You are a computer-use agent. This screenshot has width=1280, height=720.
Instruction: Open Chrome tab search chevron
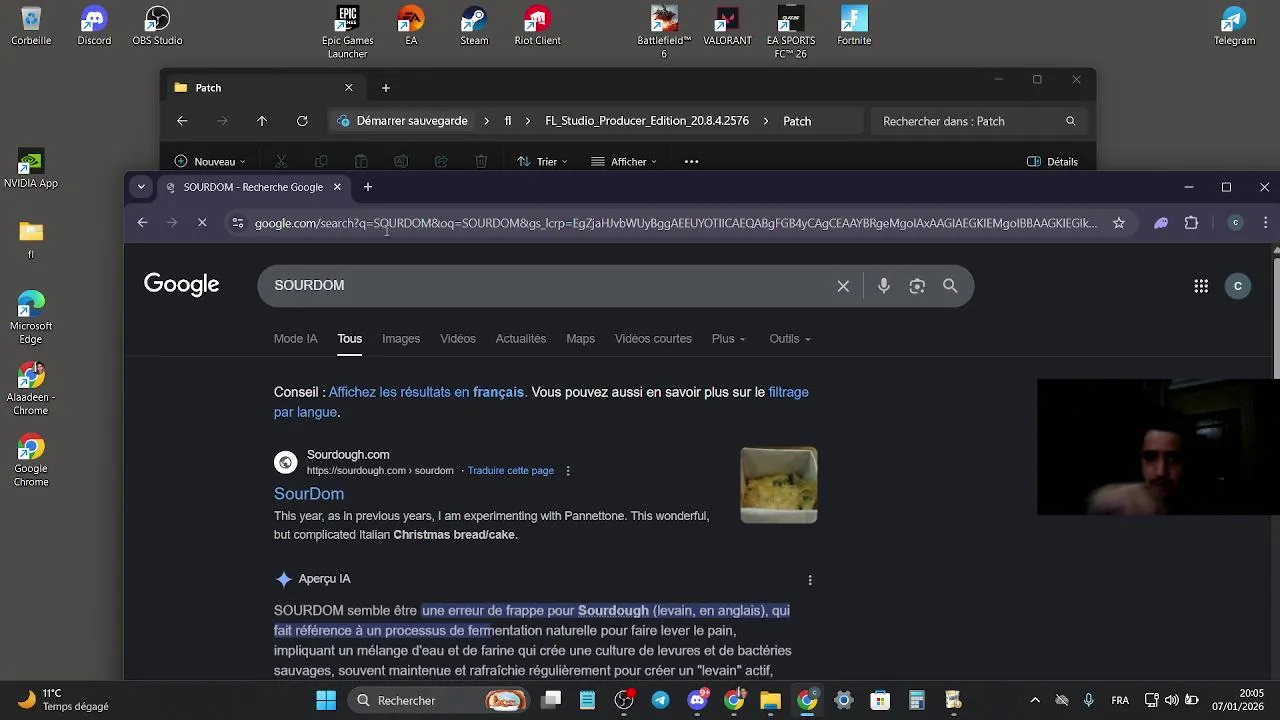coord(141,187)
